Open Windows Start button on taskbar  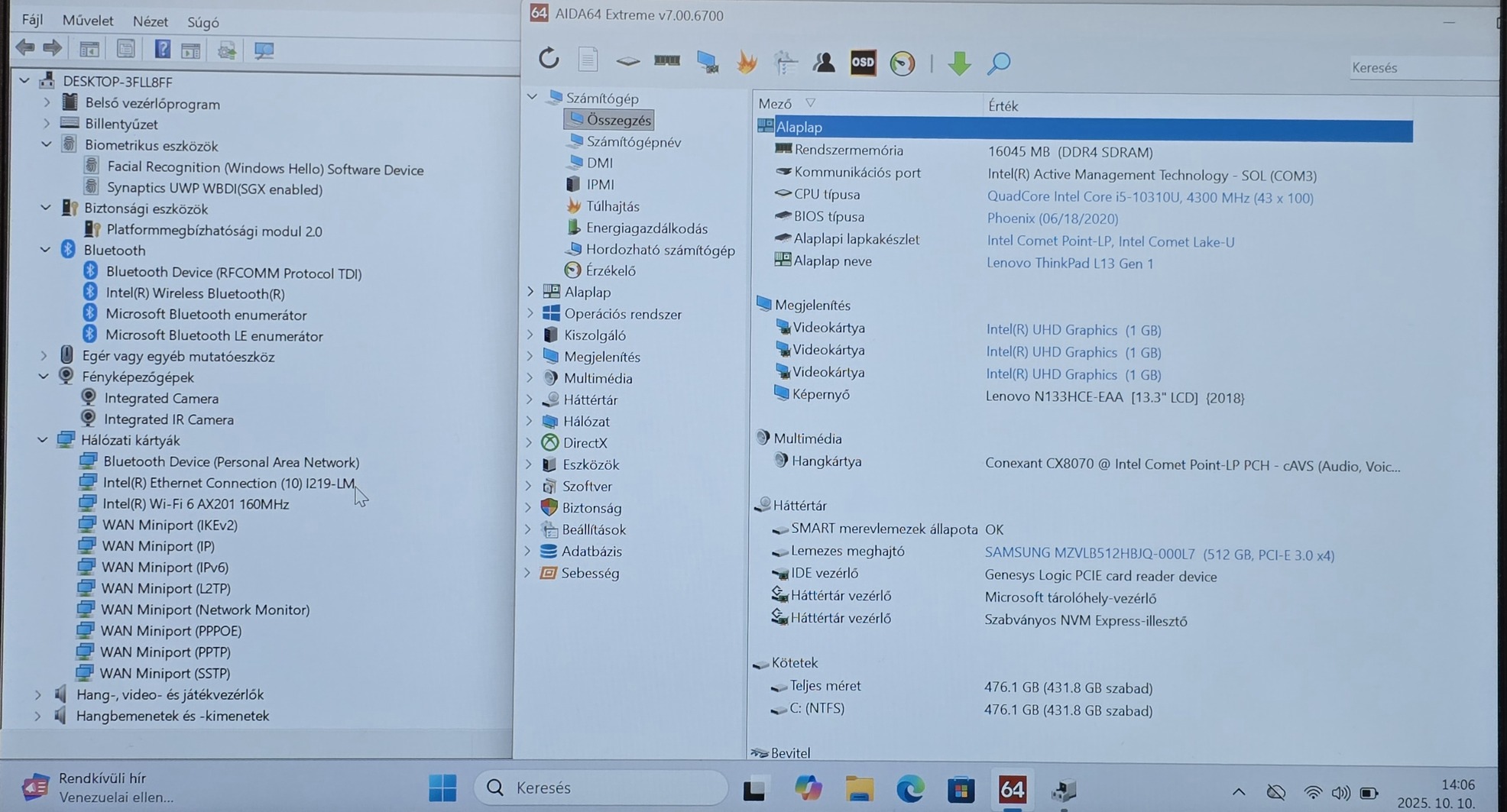tap(442, 788)
